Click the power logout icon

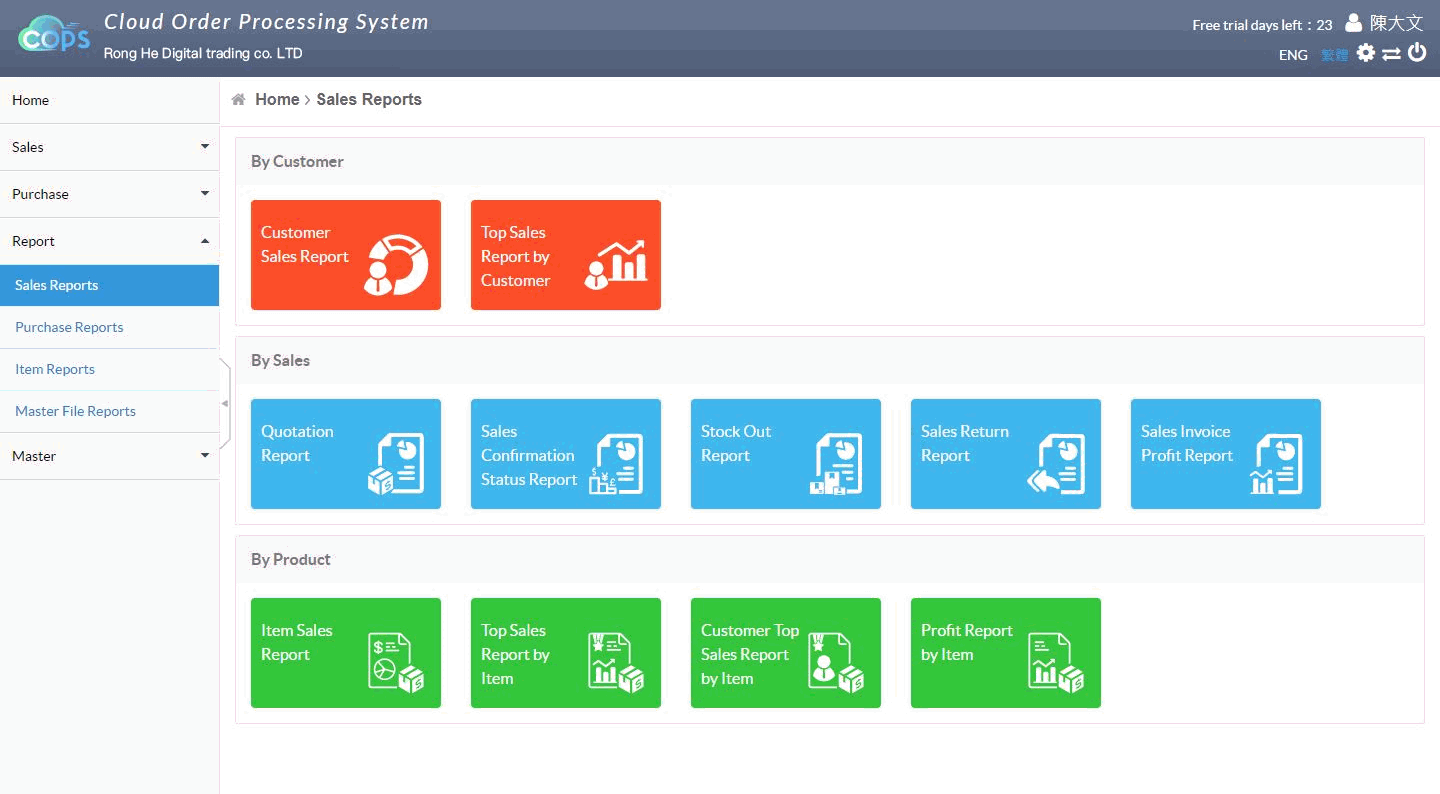pyautogui.click(x=1417, y=53)
